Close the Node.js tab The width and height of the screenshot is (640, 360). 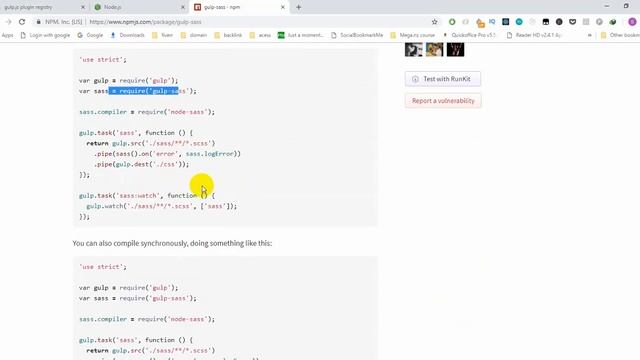pos(182,7)
